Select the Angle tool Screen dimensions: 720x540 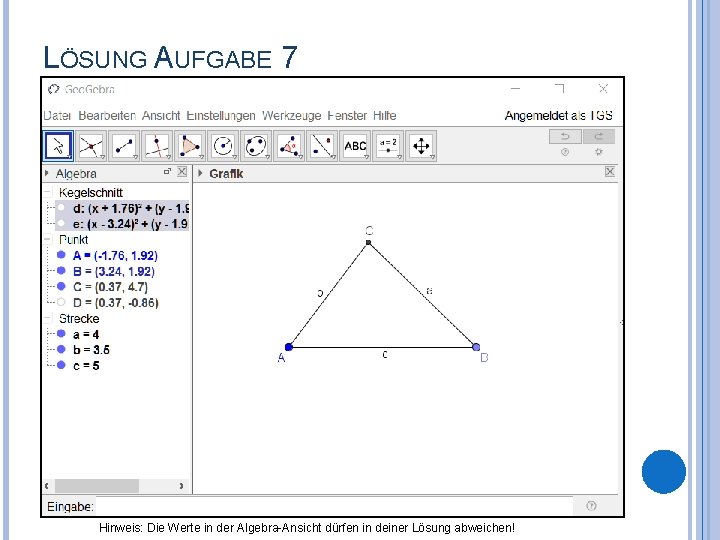tap(289, 146)
